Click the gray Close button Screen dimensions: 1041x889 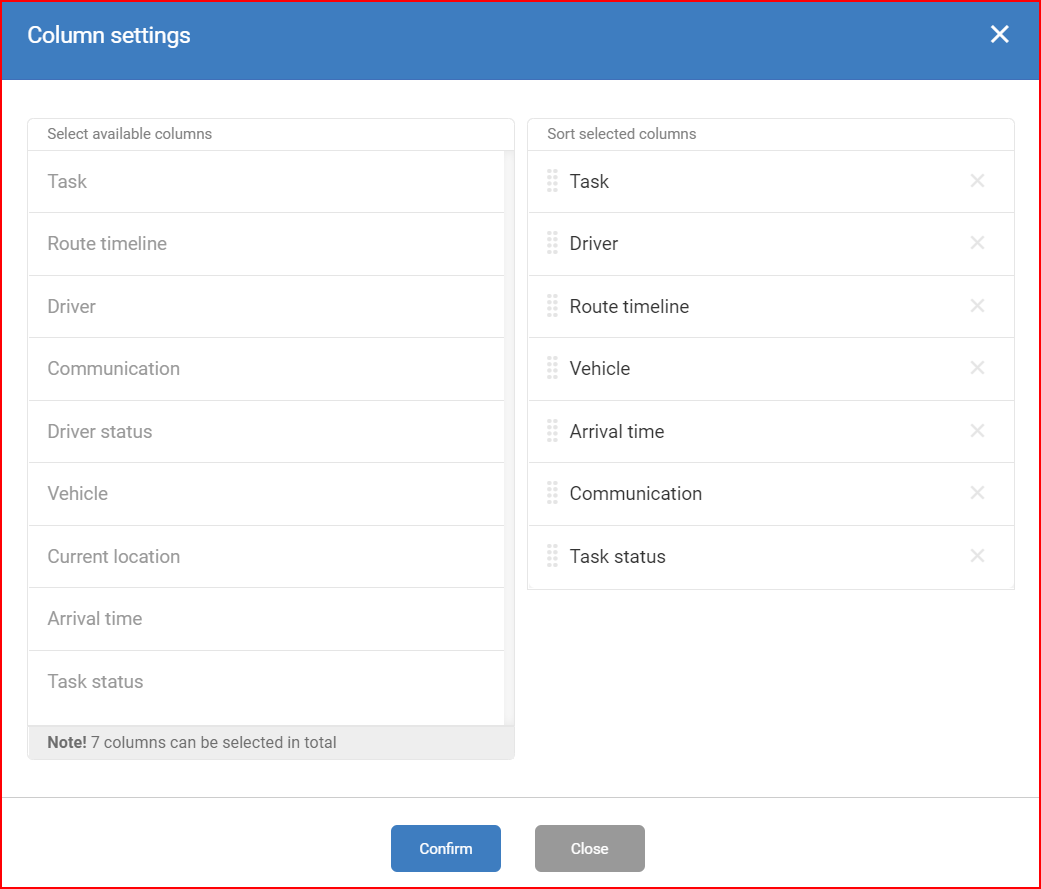point(590,849)
